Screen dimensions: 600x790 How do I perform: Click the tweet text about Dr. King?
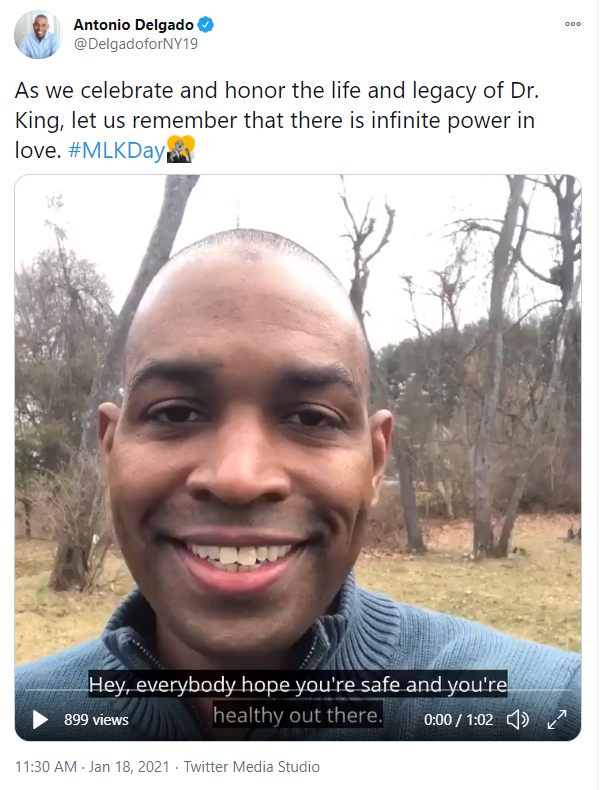(277, 120)
